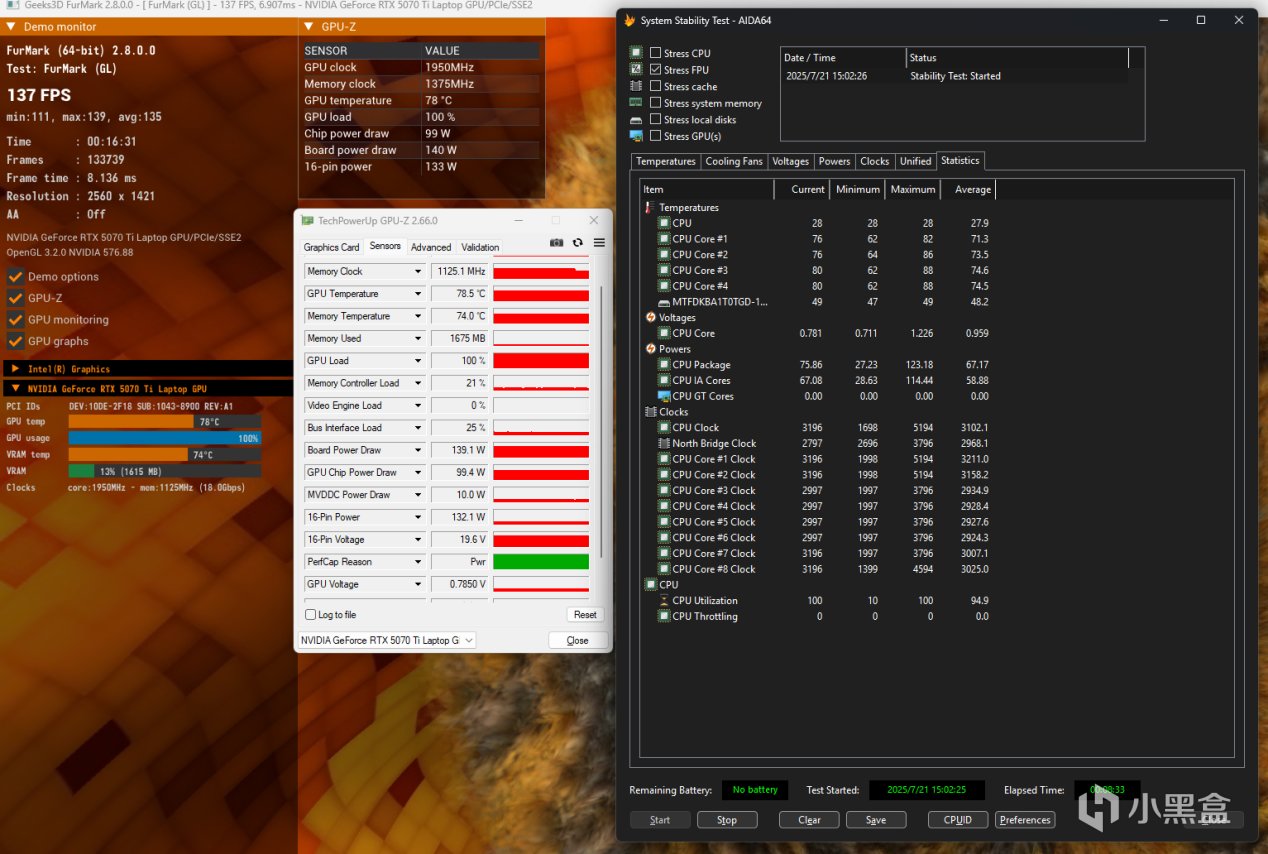Check the Log to file box in GPU-Z
Screen dimensions: 1268x854
click(x=310, y=615)
